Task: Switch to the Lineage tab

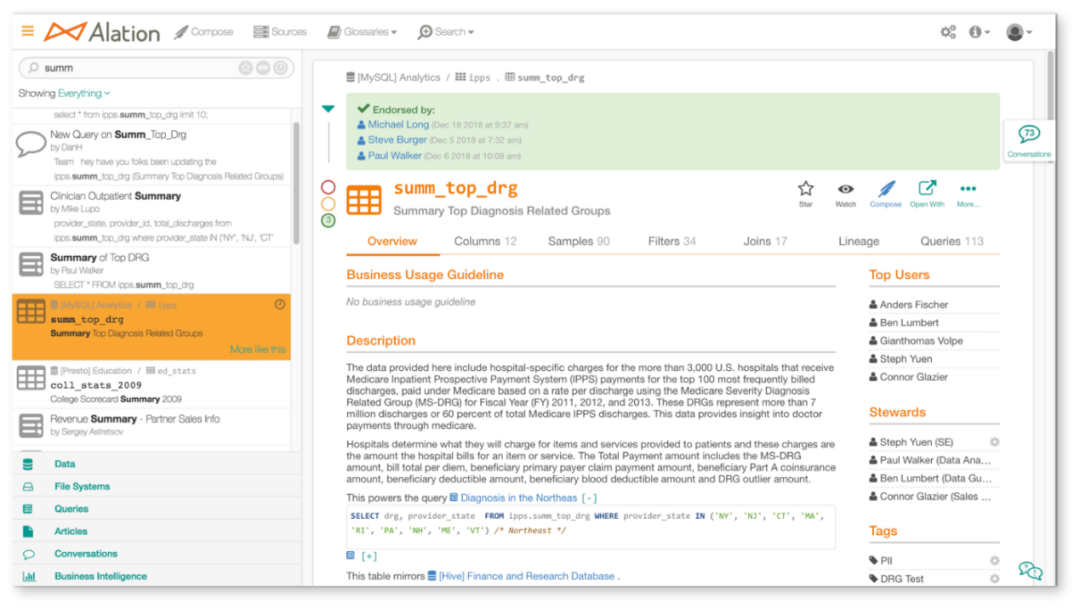Action: [x=858, y=241]
